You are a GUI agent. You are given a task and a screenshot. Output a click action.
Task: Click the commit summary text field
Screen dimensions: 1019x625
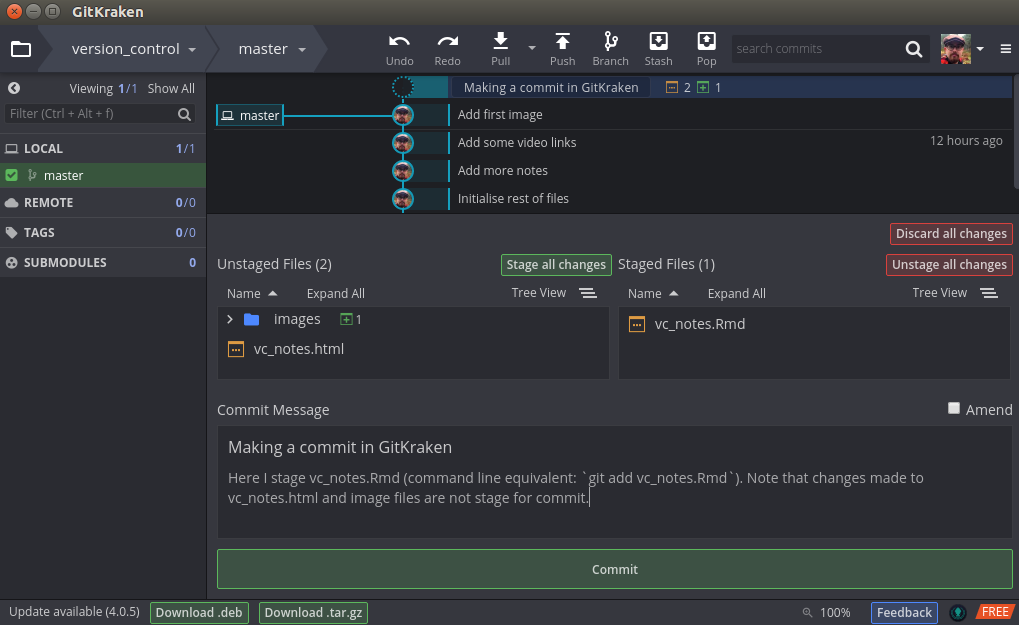614,447
